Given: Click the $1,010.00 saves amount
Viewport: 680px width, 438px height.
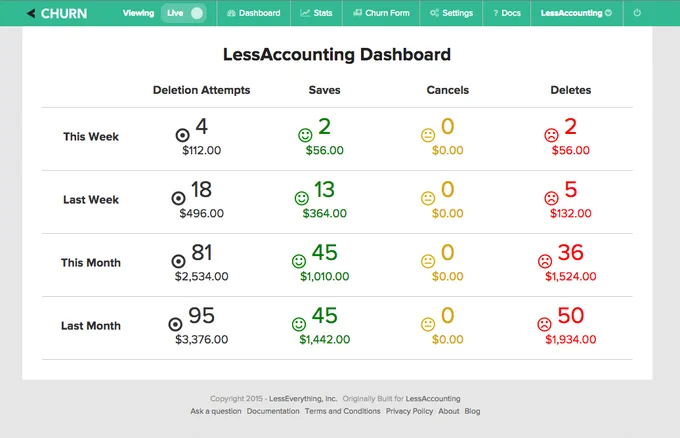Looking at the screenshot, I should coord(324,276).
